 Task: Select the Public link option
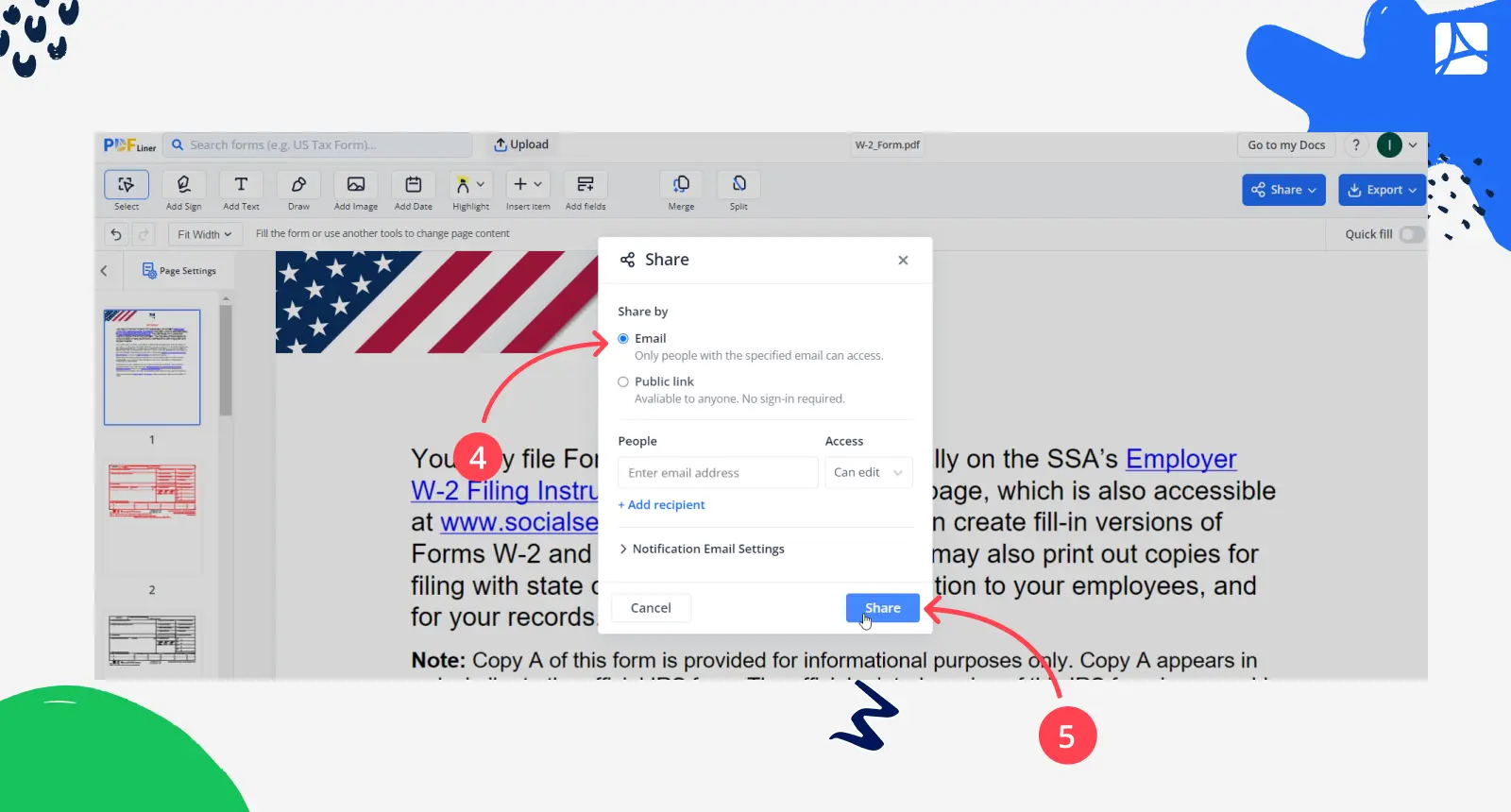623,382
